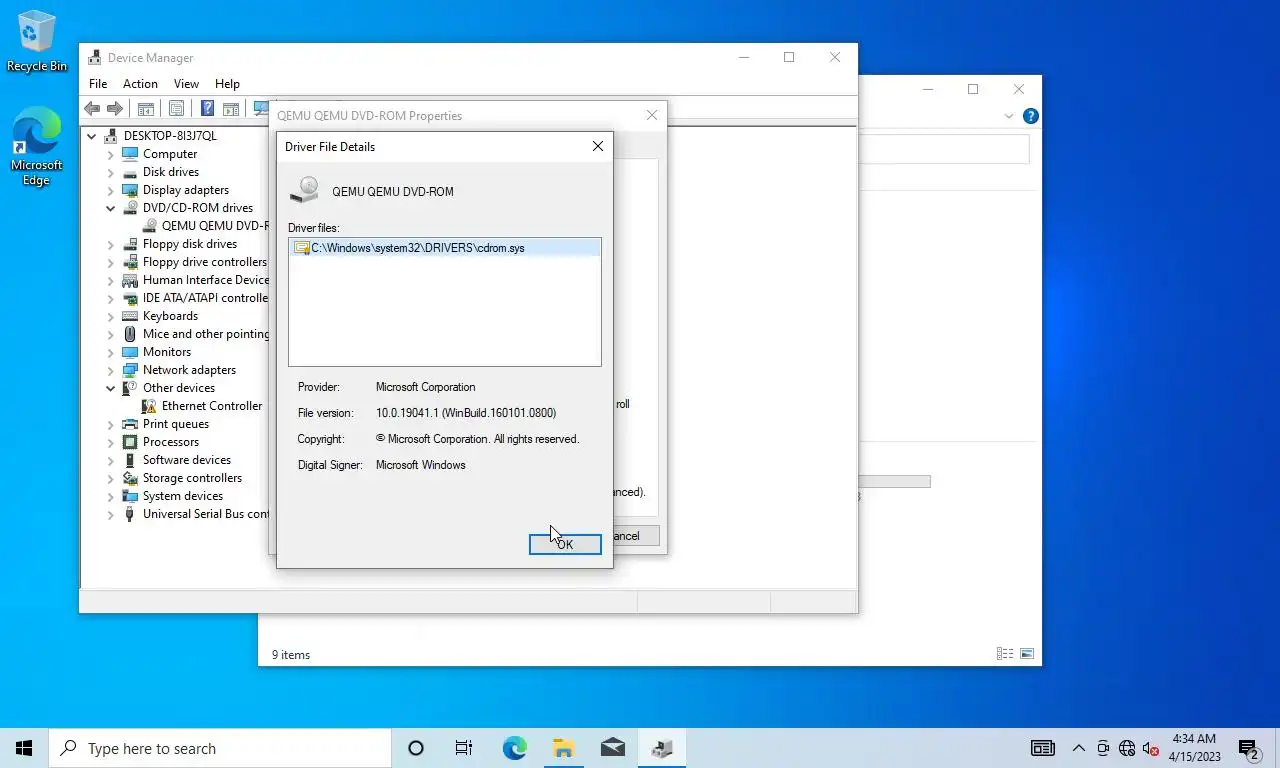
Task: Select cdrom.sys driver file entry
Action: pos(445,248)
